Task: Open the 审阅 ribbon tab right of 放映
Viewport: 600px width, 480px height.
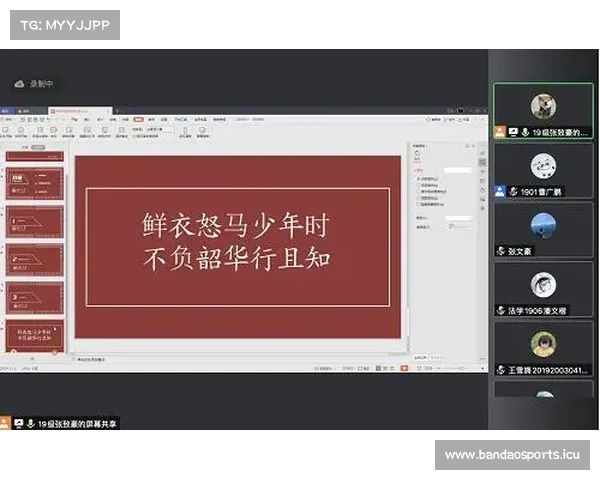Action: 152,119
